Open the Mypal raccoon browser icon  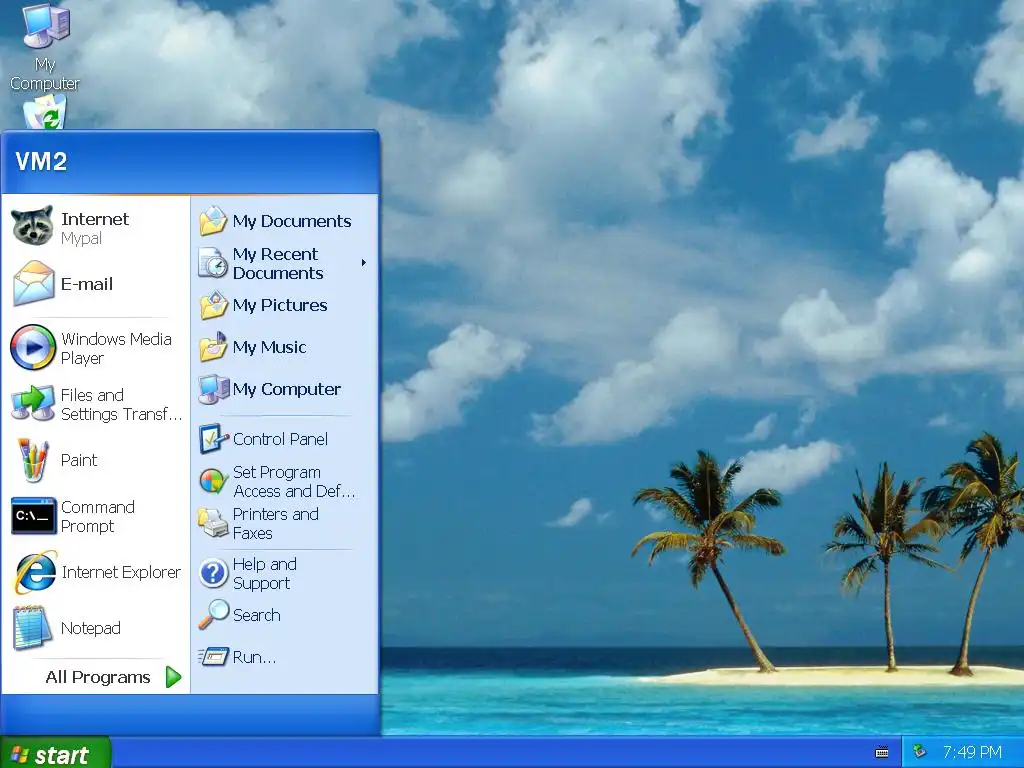(x=32, y=226)
